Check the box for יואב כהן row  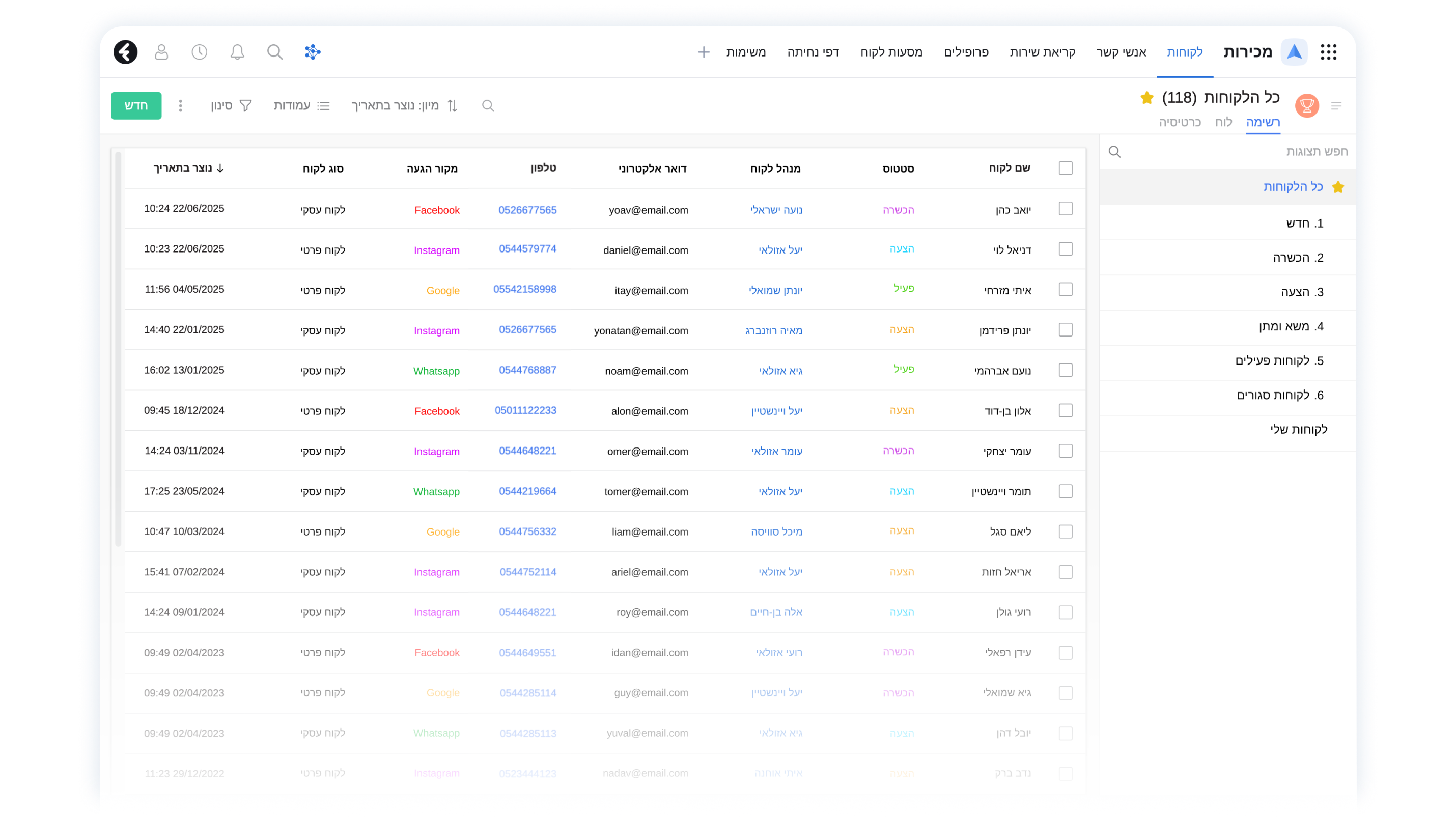click(x=1066, y=209)
